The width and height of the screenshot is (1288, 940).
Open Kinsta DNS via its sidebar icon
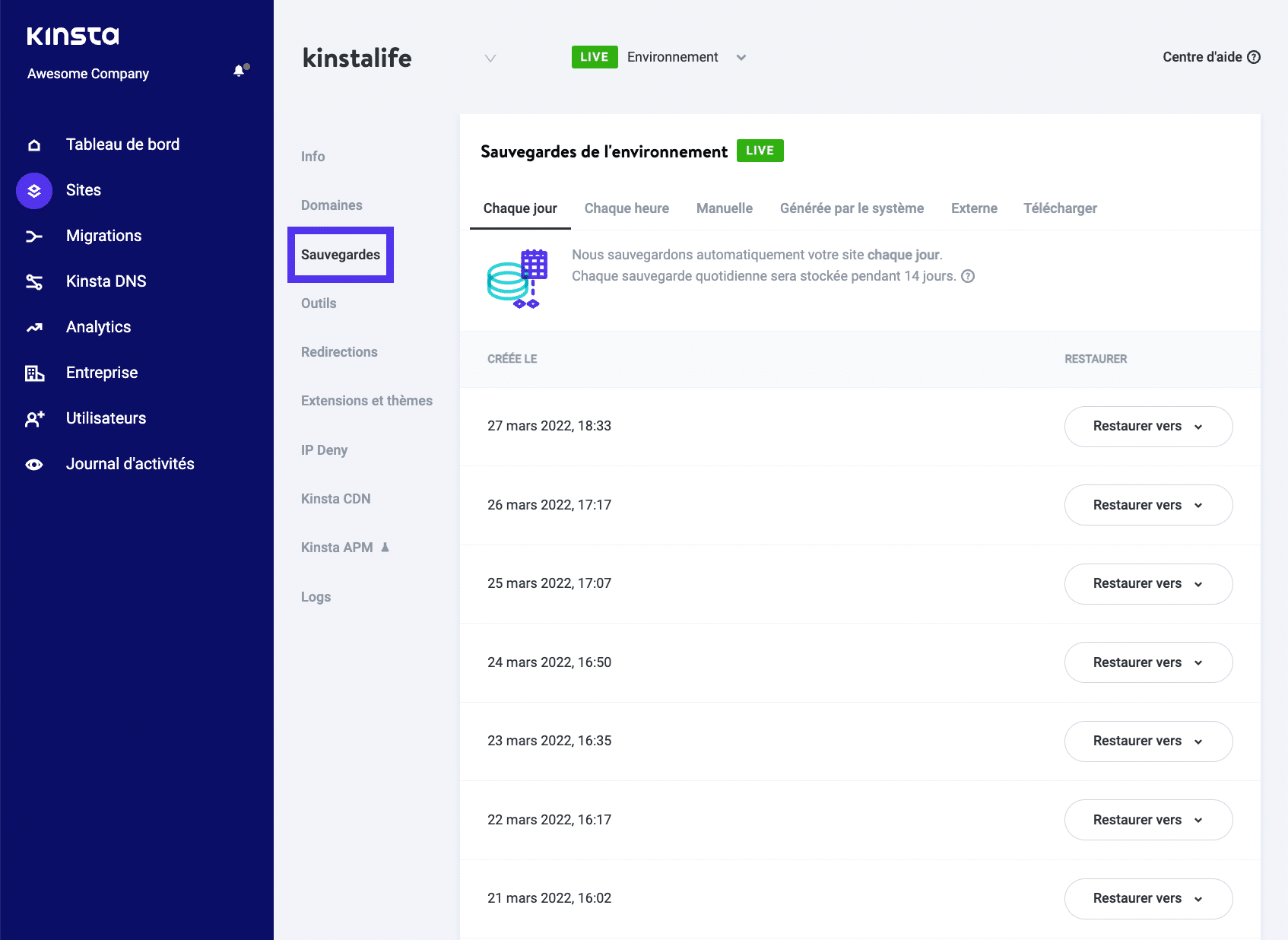[34, 281]
